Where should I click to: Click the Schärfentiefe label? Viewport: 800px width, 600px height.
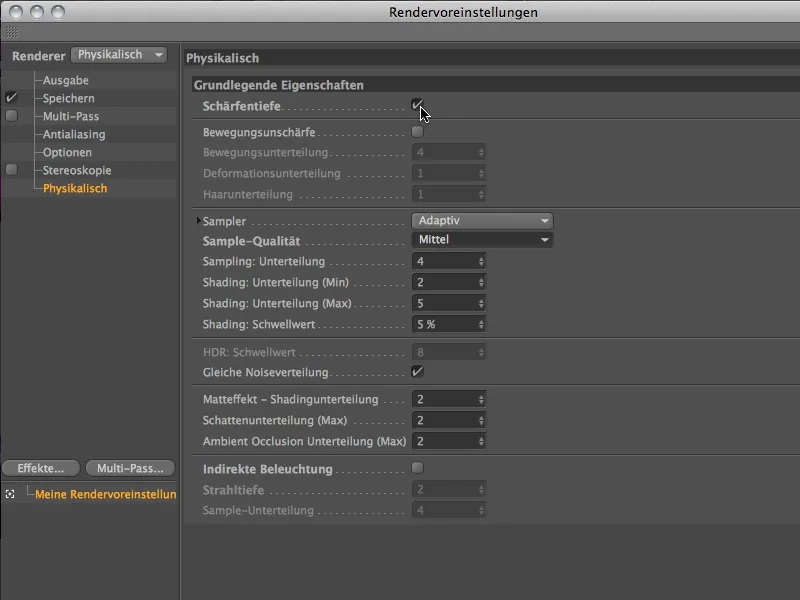point(241,106)
